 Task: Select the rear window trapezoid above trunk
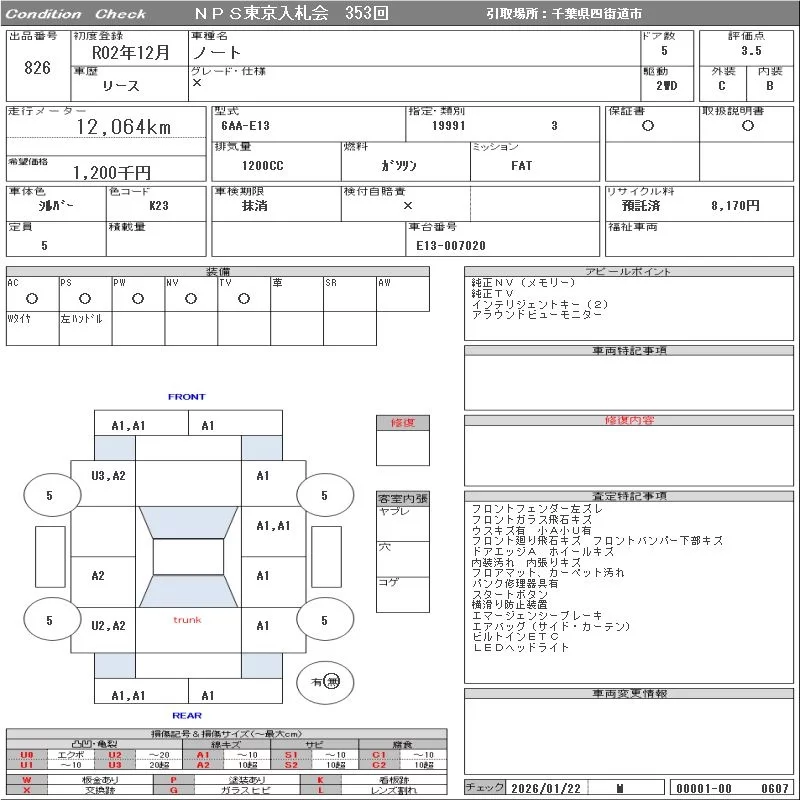point(187,592)
